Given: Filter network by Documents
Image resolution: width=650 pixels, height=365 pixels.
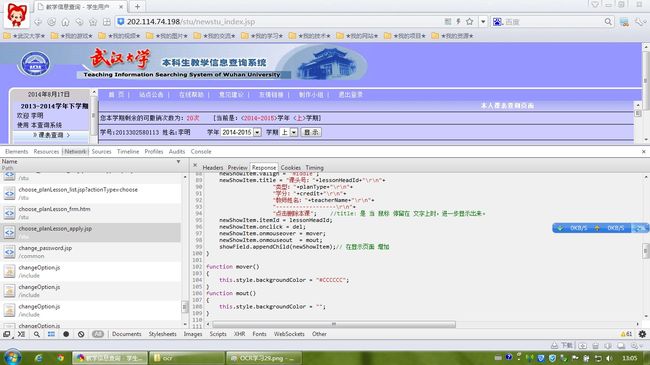Looking at the screenshot, I should [x=127, y=334].
